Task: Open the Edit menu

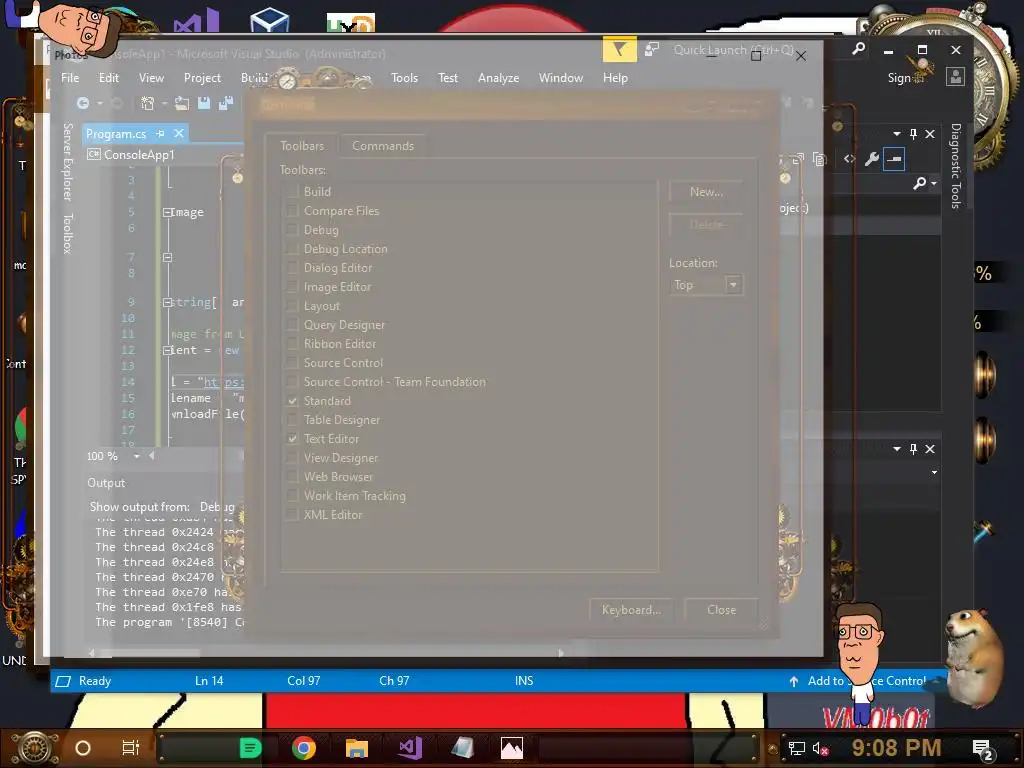Action: point(108,78)
